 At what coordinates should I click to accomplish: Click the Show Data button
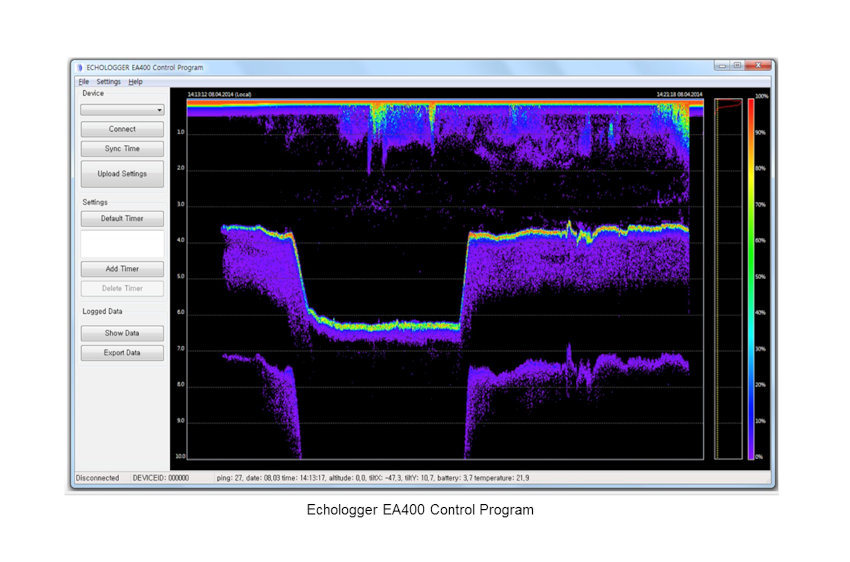click(x=122, y=333)
